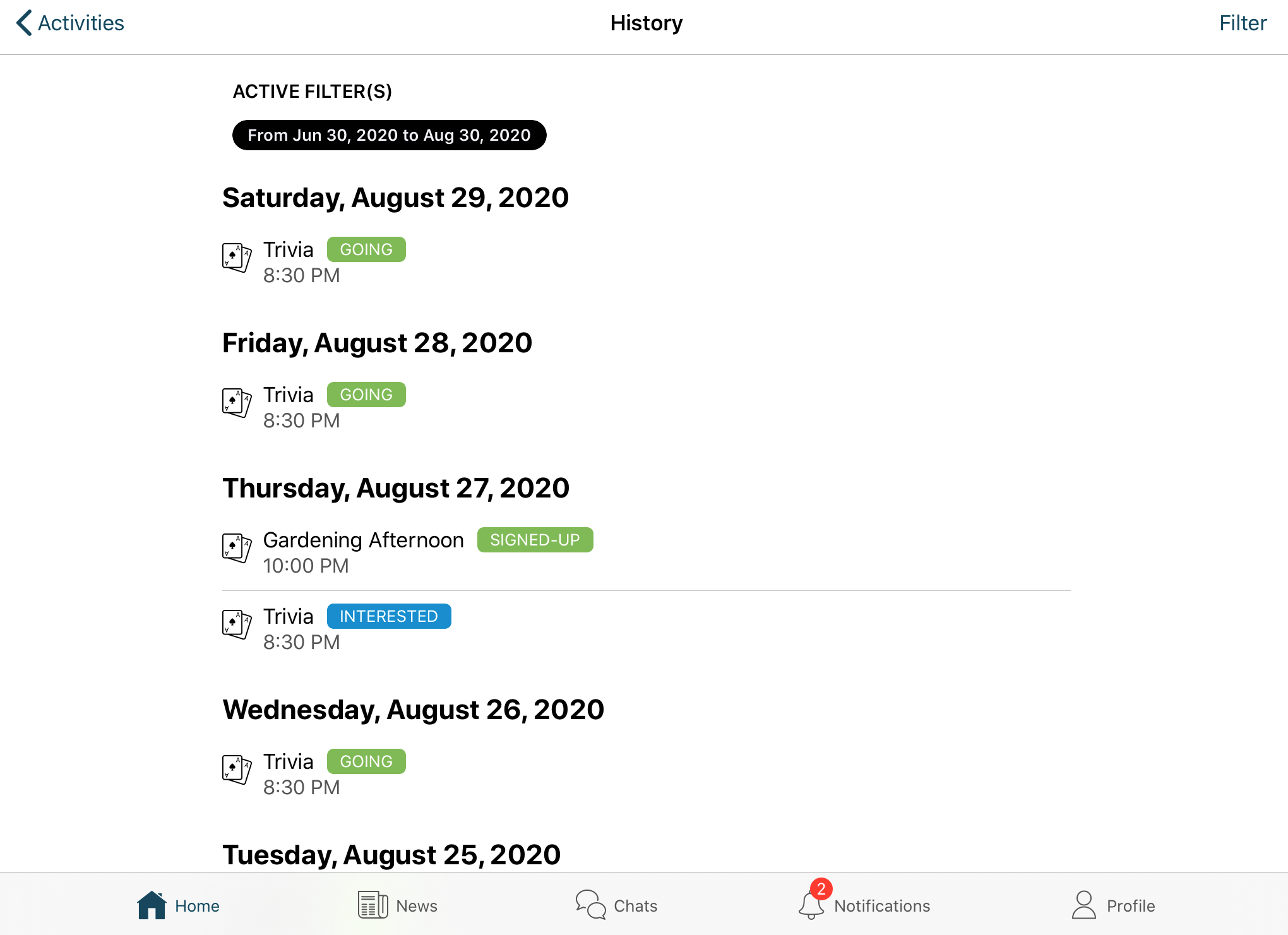
Task: Tap the cards icon for Gardening Afternoon
Action: 237,548
